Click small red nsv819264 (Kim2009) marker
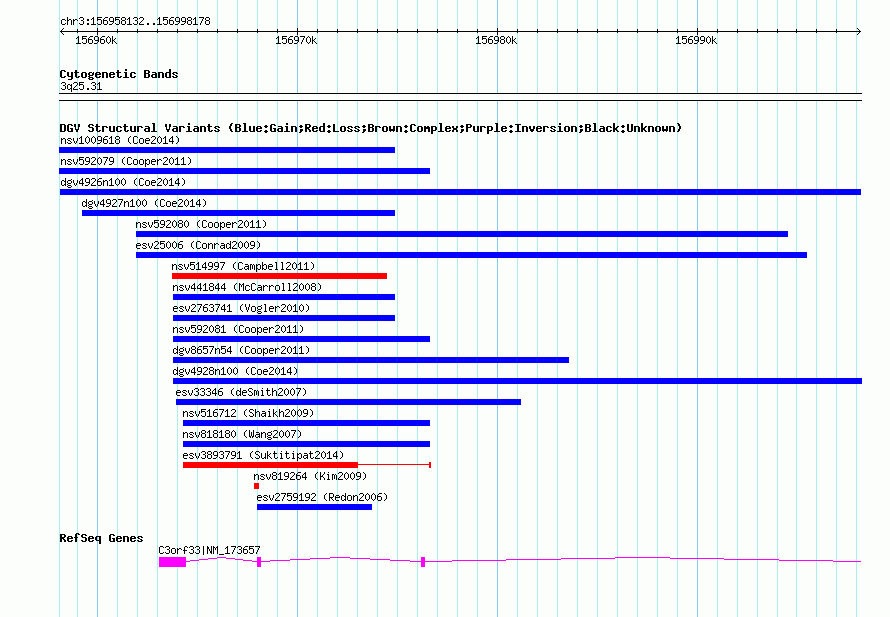Viewport: 890px width, 617px height. tap(257, 486)
